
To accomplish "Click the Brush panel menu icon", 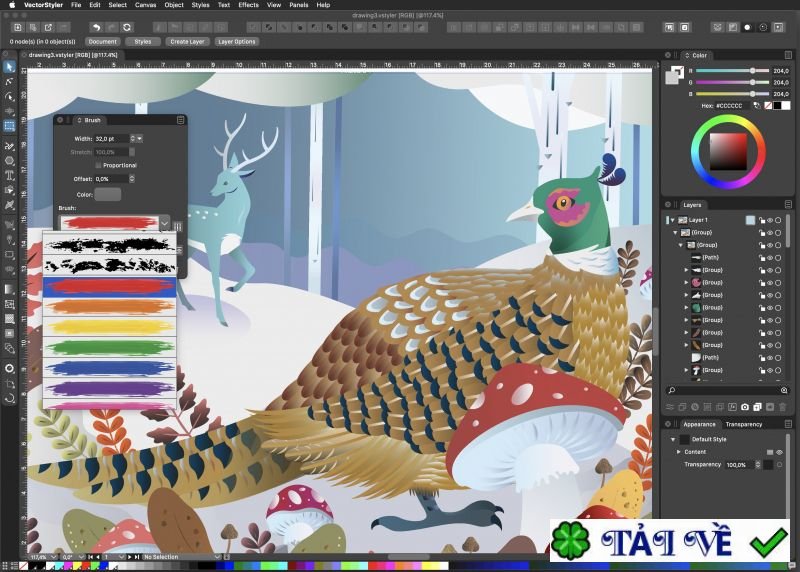I will pyautogui.click(x=180, y=120).
